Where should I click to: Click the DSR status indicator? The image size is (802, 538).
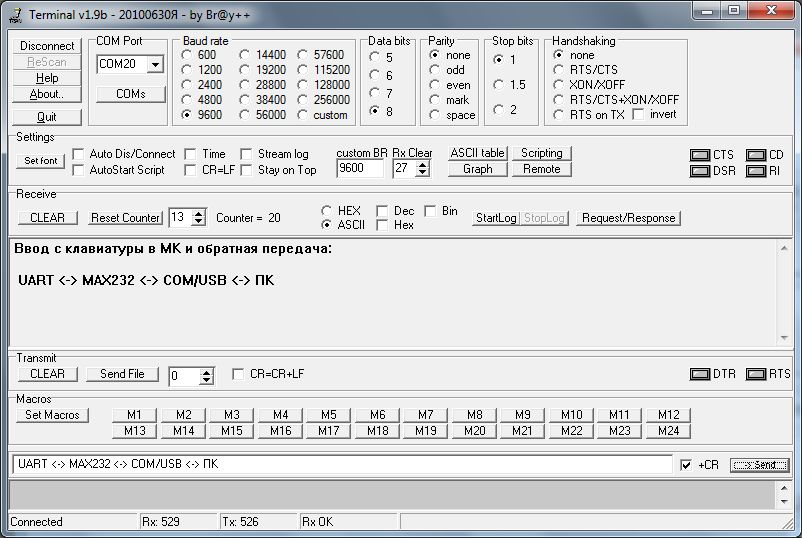point(700,171)
